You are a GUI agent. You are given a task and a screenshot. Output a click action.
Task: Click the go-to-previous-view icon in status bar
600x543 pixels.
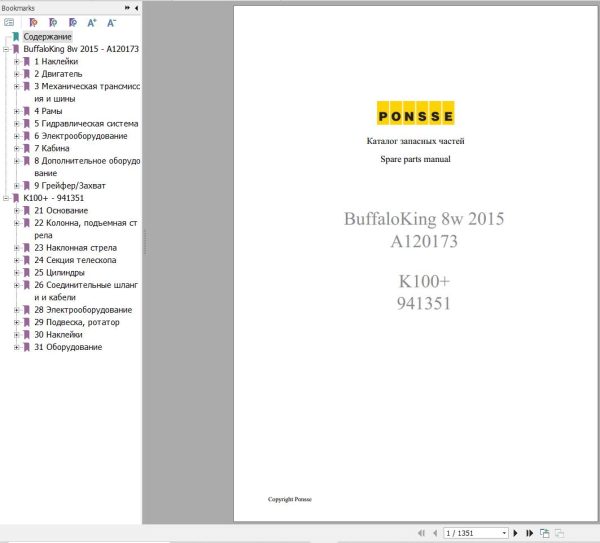pos(545,533)
